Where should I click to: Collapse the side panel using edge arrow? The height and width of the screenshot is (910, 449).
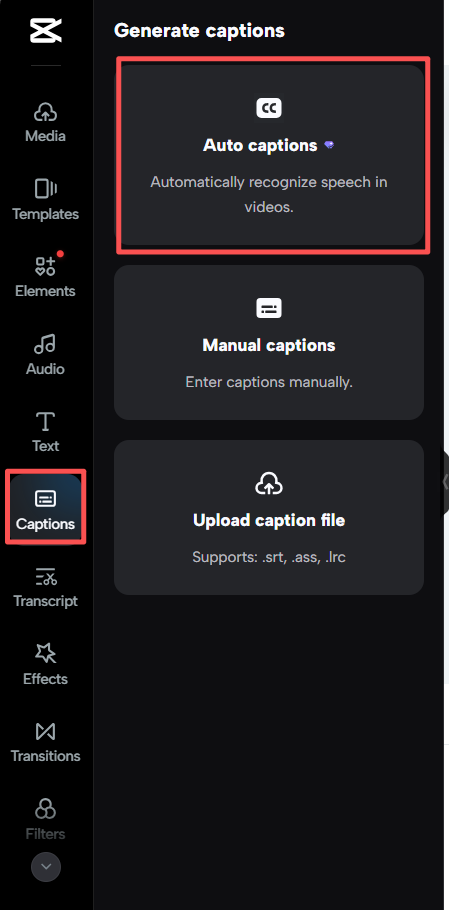click(444, 482)
